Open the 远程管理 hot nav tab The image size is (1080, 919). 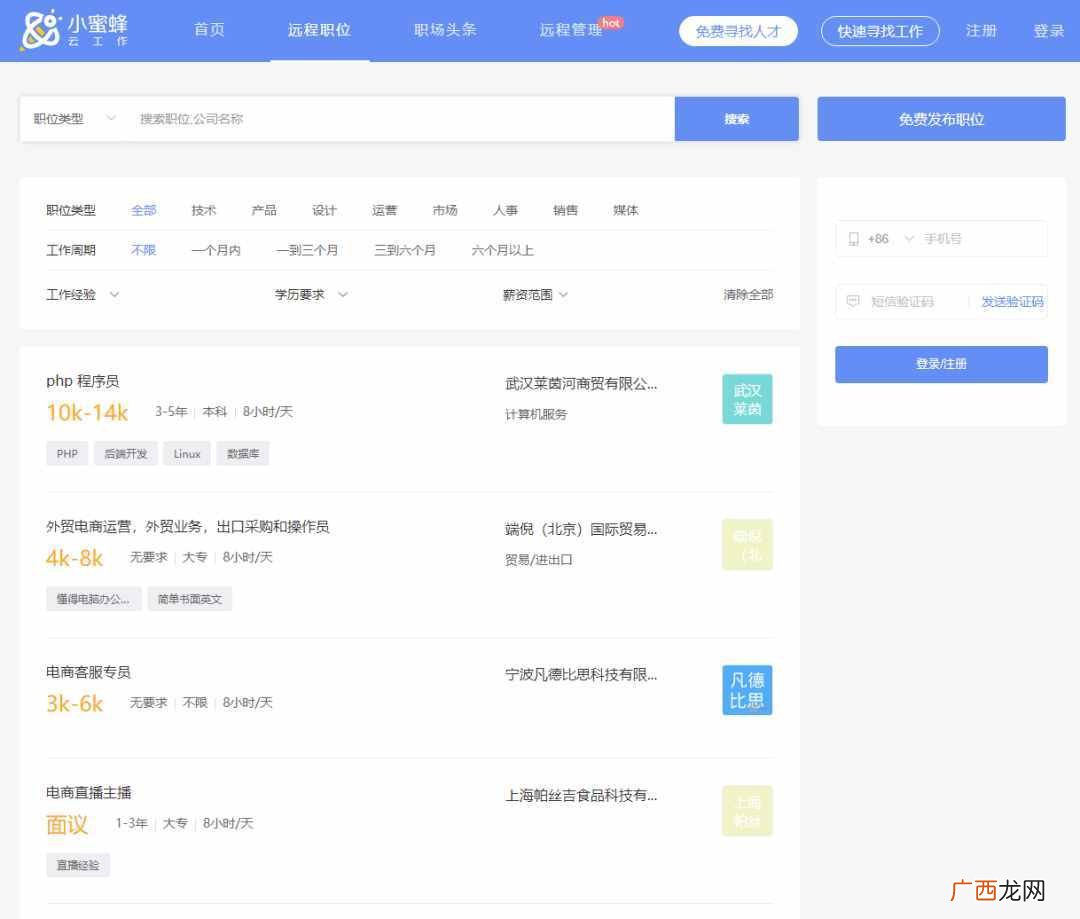(571, 30)
